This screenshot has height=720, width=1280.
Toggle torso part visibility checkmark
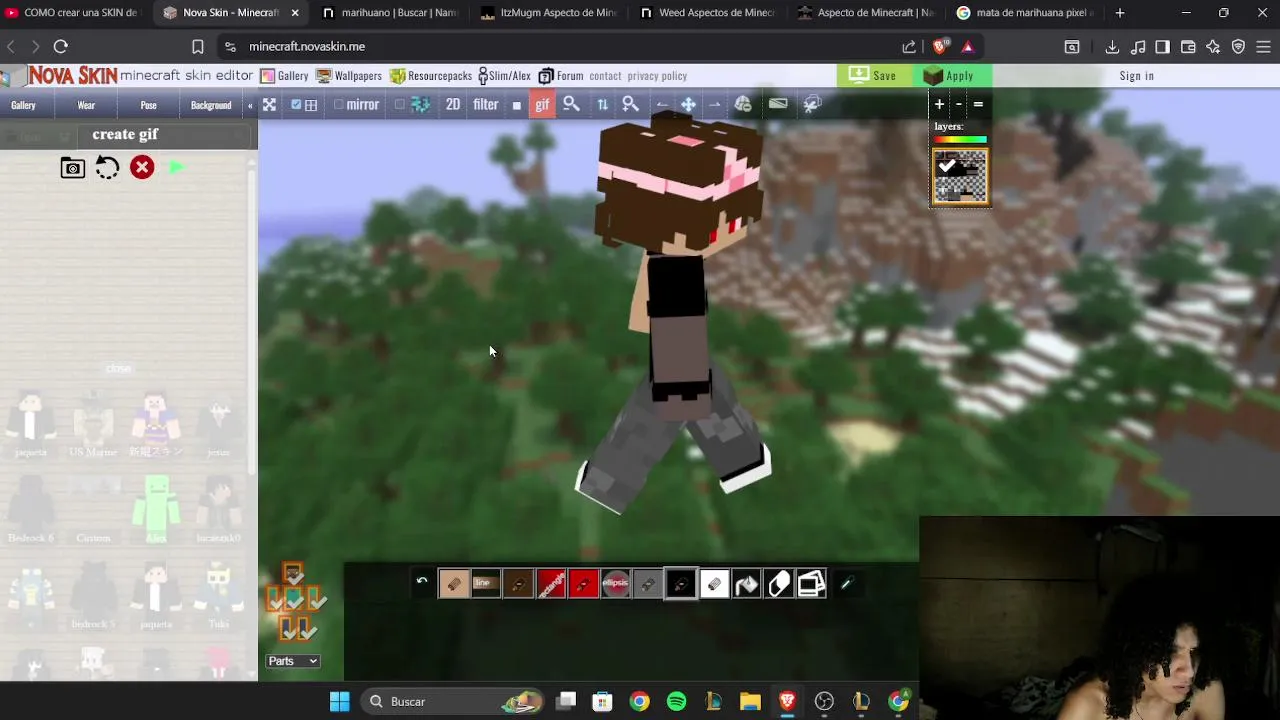click(294, 600)
